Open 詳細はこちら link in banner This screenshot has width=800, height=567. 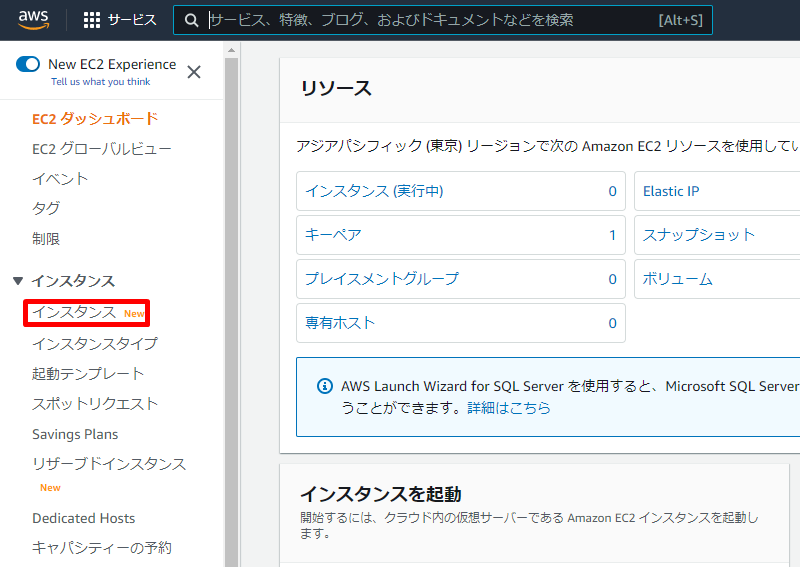509,408
